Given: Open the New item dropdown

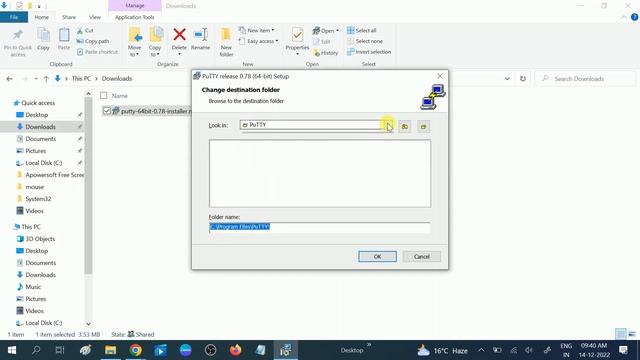Looking at the screenshot, I should click(x=256, y=31).
